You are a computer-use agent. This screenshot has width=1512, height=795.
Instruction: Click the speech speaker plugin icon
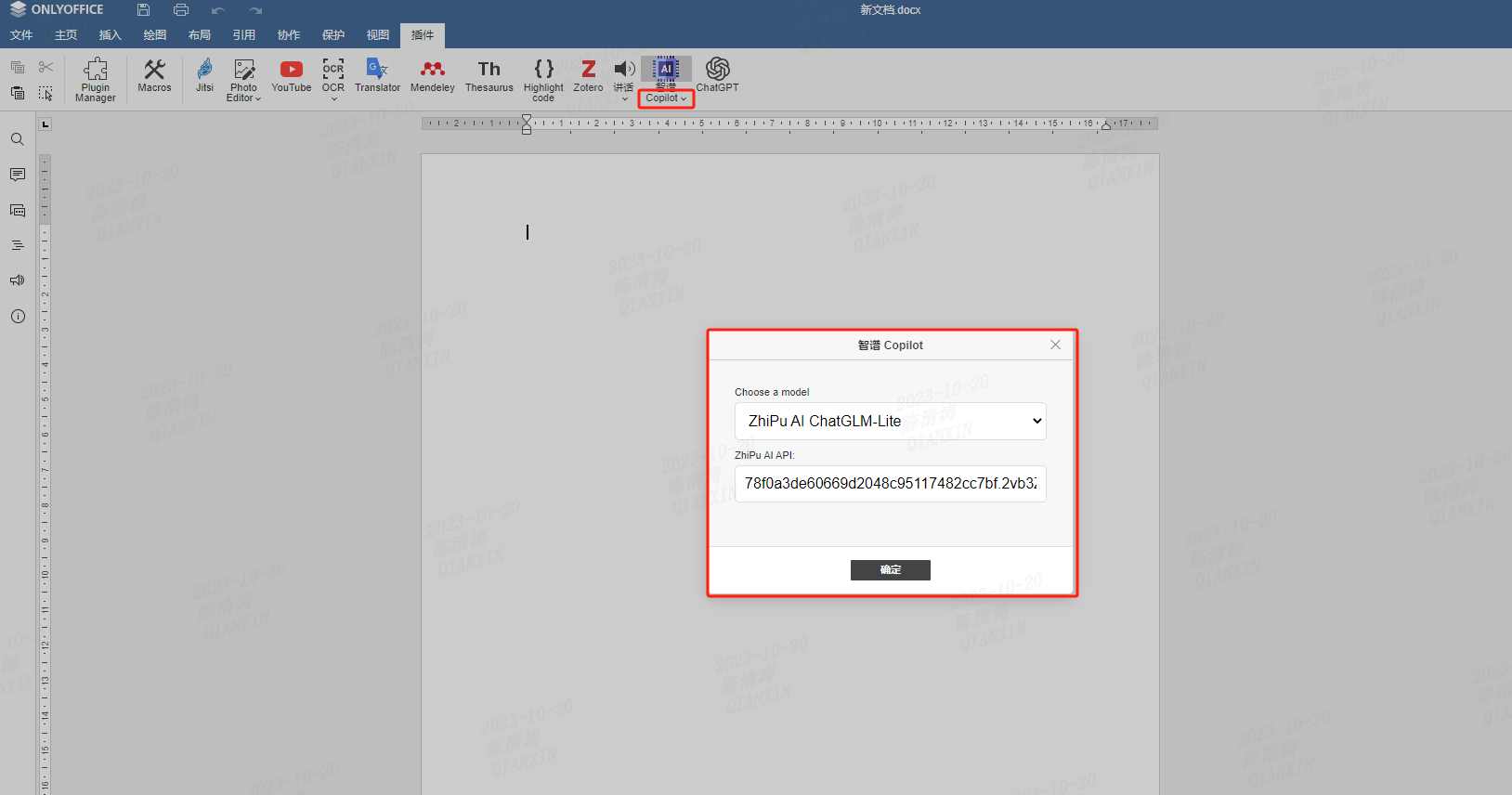tap(624, 69)
